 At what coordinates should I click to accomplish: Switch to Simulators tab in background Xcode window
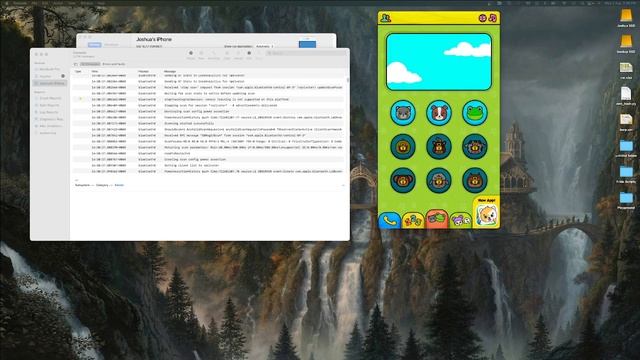point(111,44)
